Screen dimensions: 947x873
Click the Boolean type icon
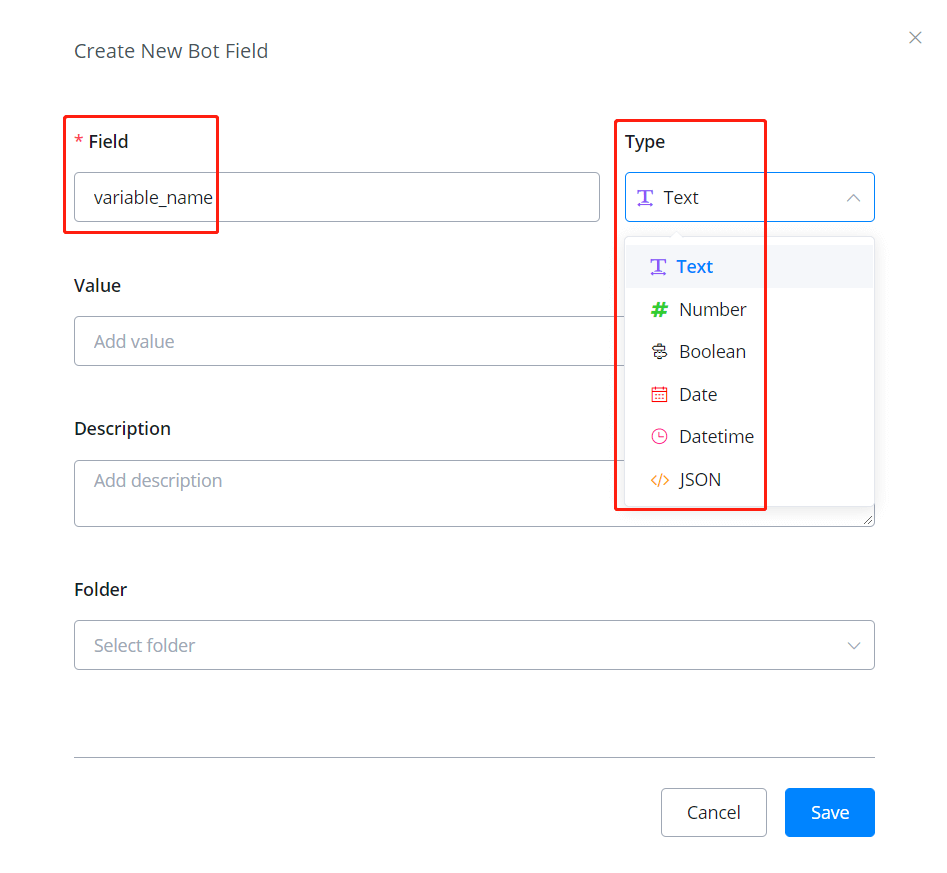(659, 352)
